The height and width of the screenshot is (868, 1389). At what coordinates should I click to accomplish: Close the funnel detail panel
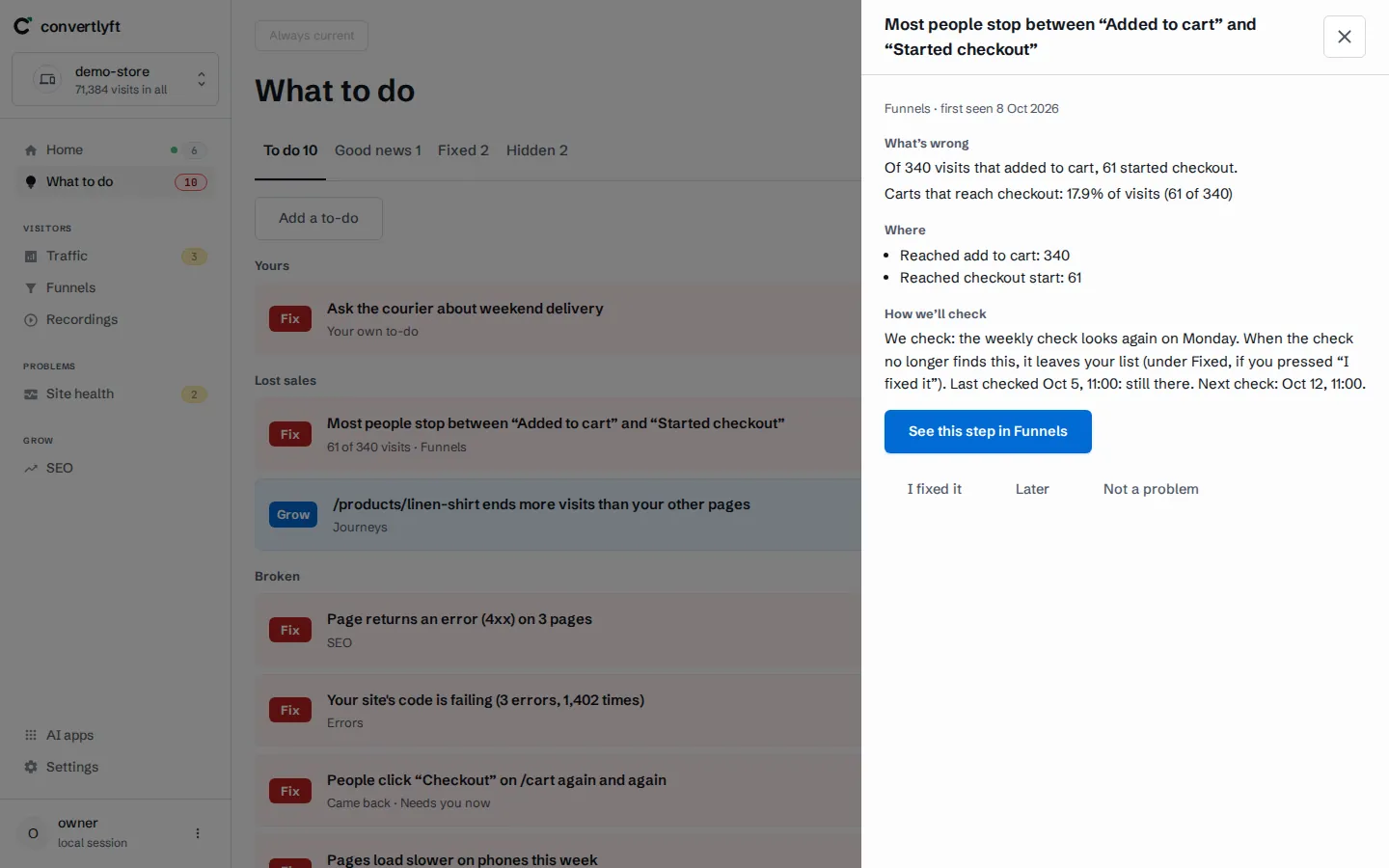tap(1345, 37)
